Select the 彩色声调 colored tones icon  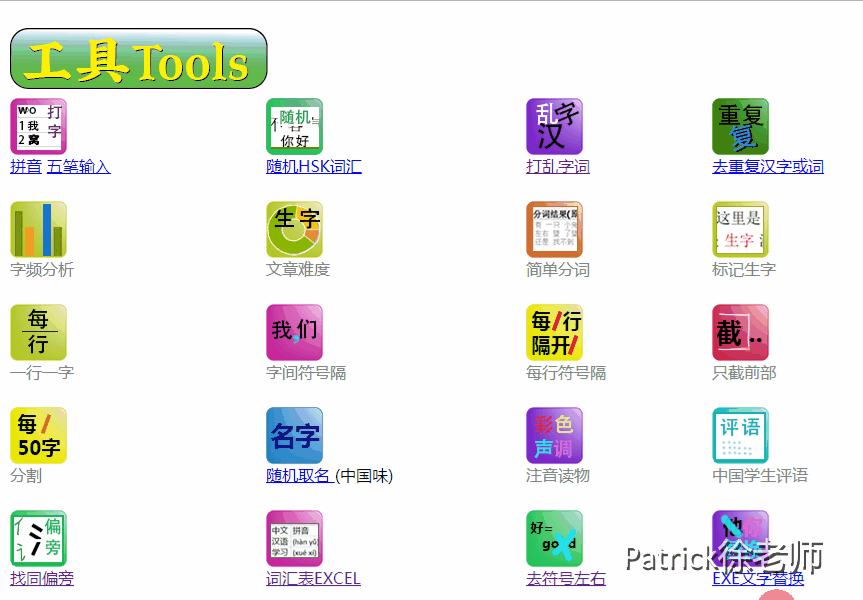[x=554, y=436]
